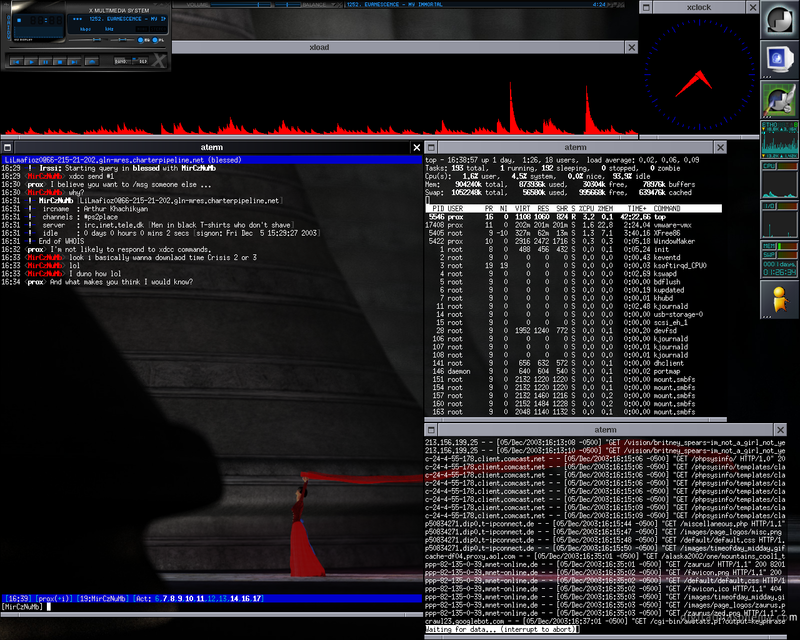The image size is (800, 640).
Task: Click the dhclient process row in top
Action: tap(573, 363)
